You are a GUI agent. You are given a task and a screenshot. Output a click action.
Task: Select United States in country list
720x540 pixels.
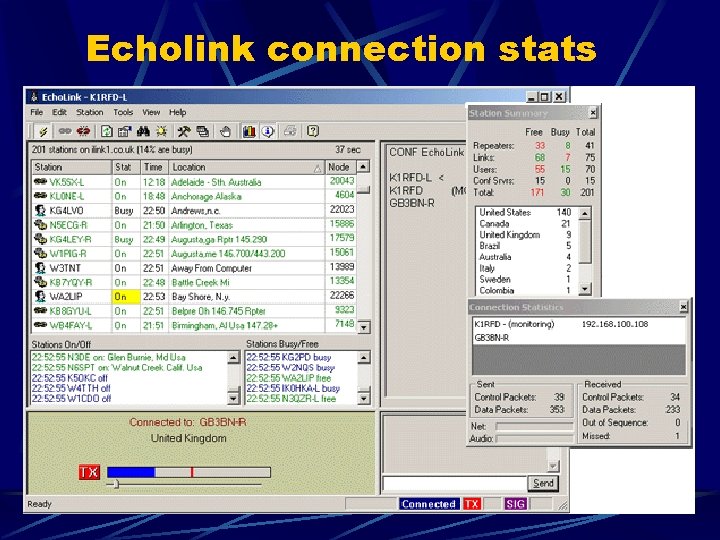click(x=525, y=212)
